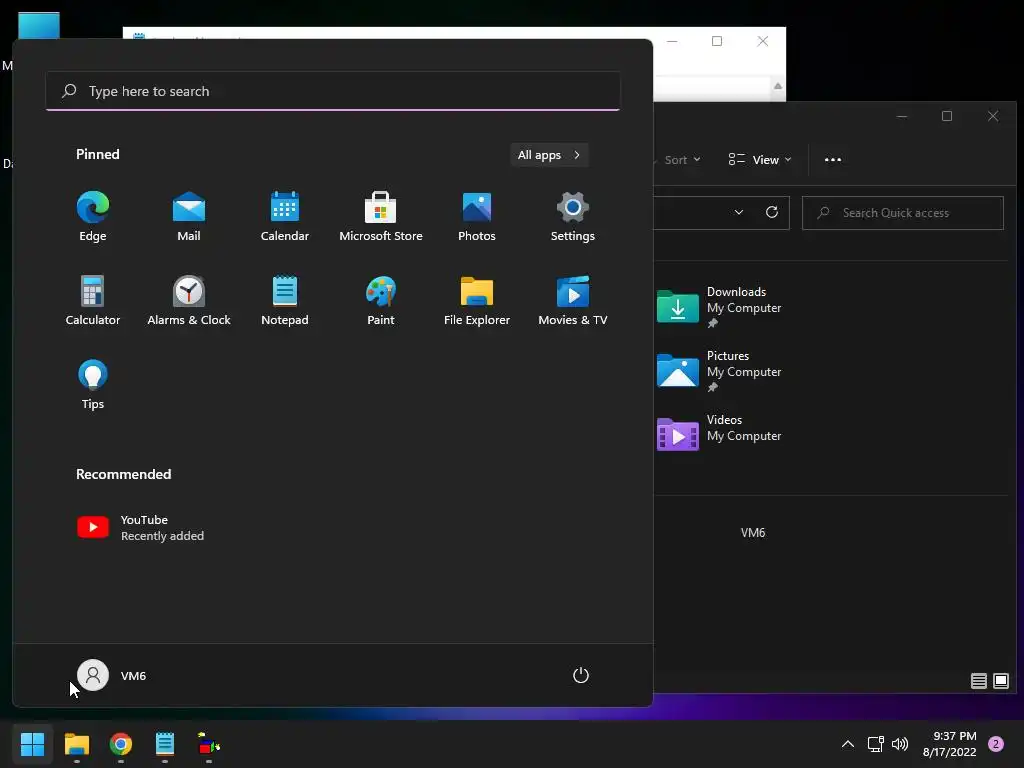Open the Calendar app
This screenshot has width=1024, height=768.
click(x=285, y=217)
